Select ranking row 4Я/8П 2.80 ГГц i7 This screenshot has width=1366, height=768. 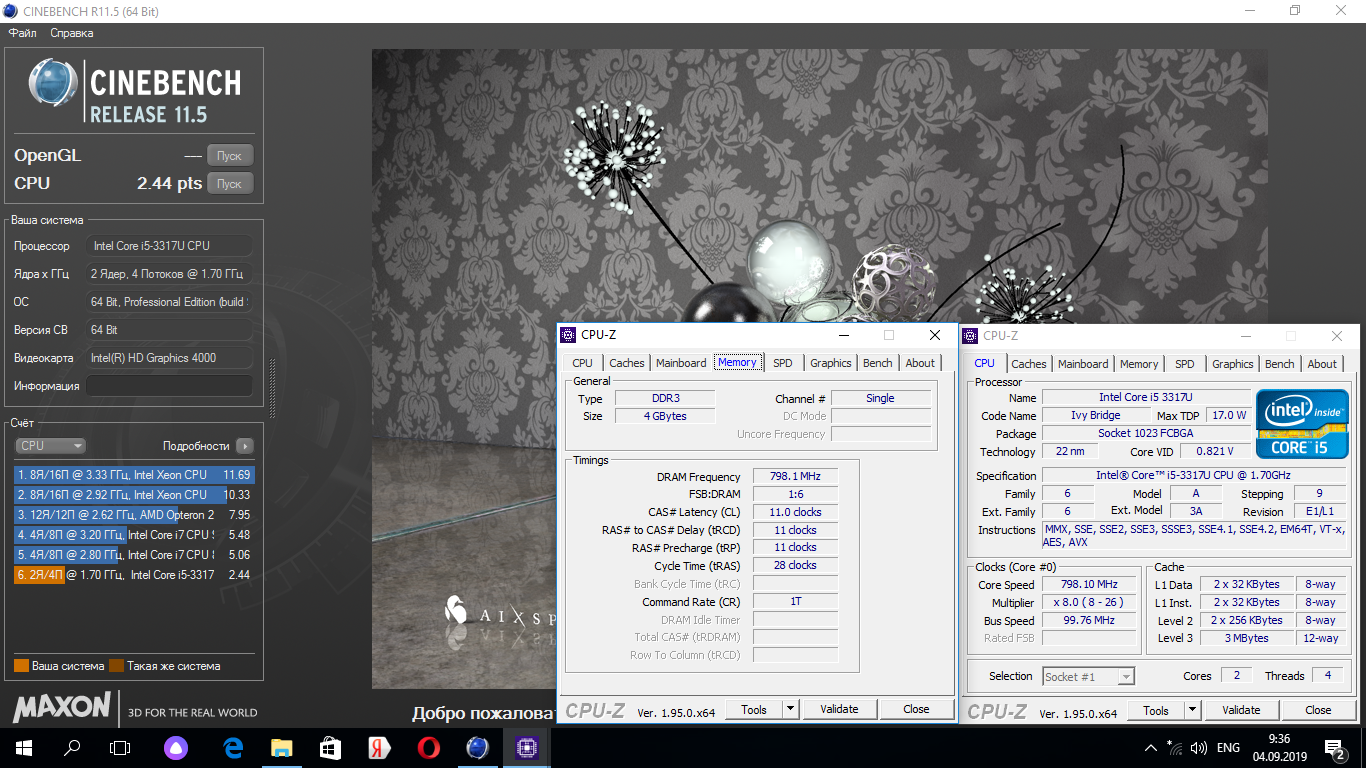pos(133,555)
